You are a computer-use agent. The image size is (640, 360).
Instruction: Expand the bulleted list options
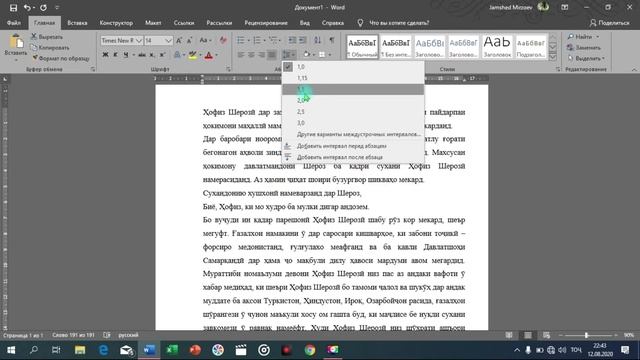tap(248, 40)
